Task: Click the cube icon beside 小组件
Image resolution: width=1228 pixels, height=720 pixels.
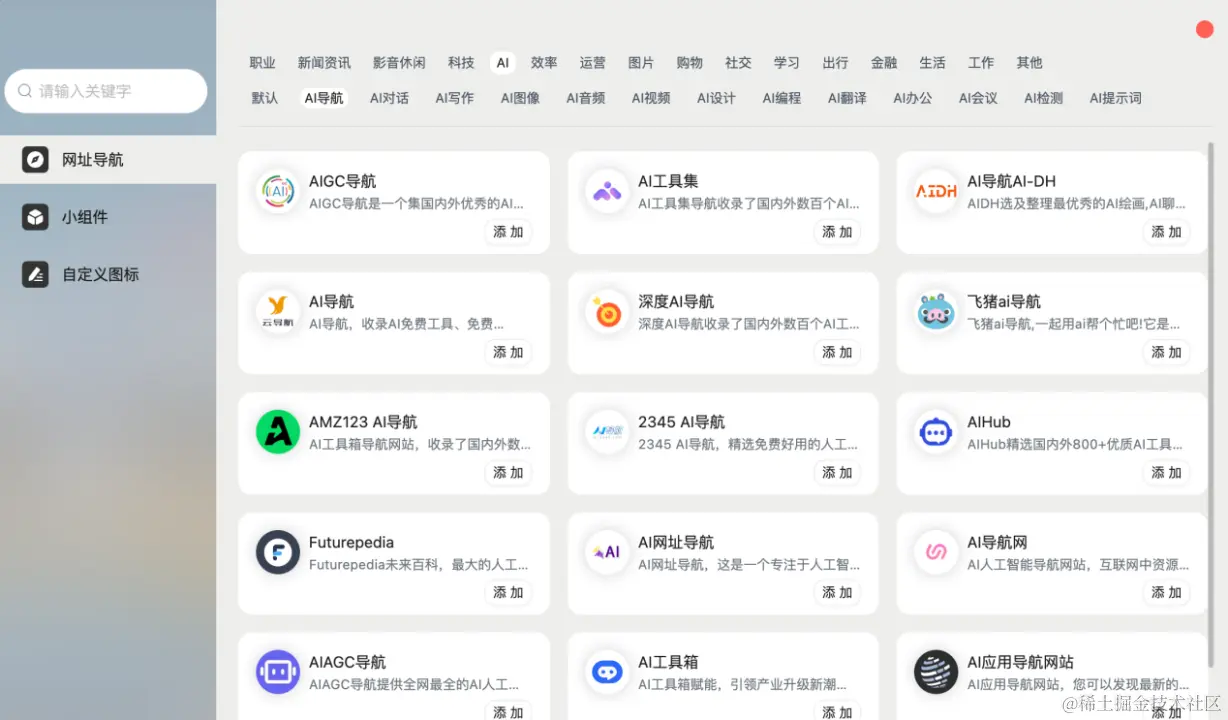Action: (x=35, y=217)
